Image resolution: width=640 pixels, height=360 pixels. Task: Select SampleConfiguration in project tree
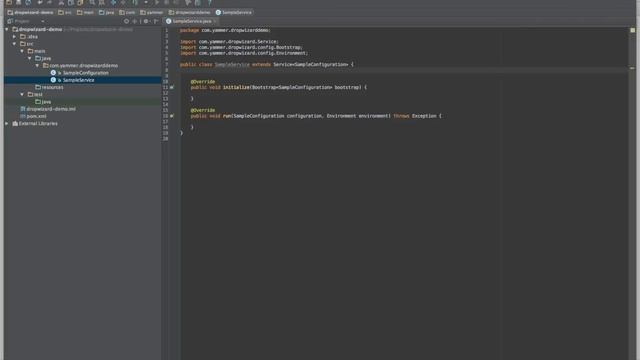pos(86,73)
